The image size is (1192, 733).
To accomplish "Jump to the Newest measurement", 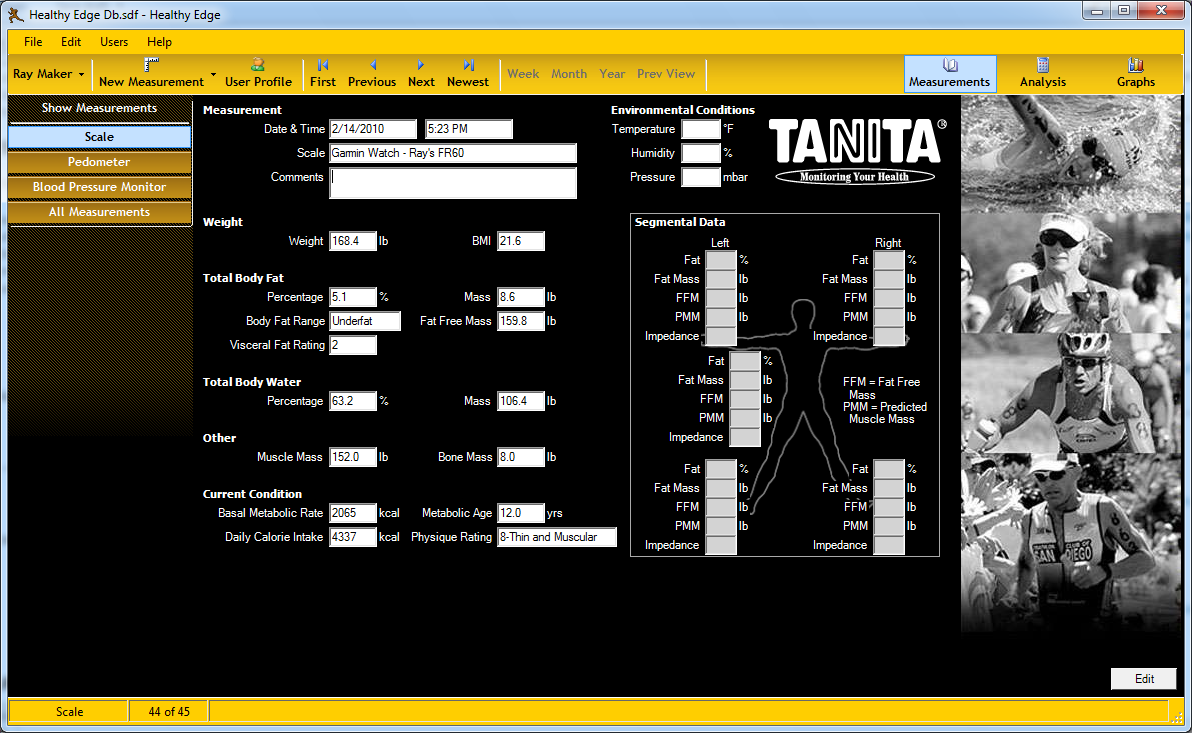I will tap(468, 74).
